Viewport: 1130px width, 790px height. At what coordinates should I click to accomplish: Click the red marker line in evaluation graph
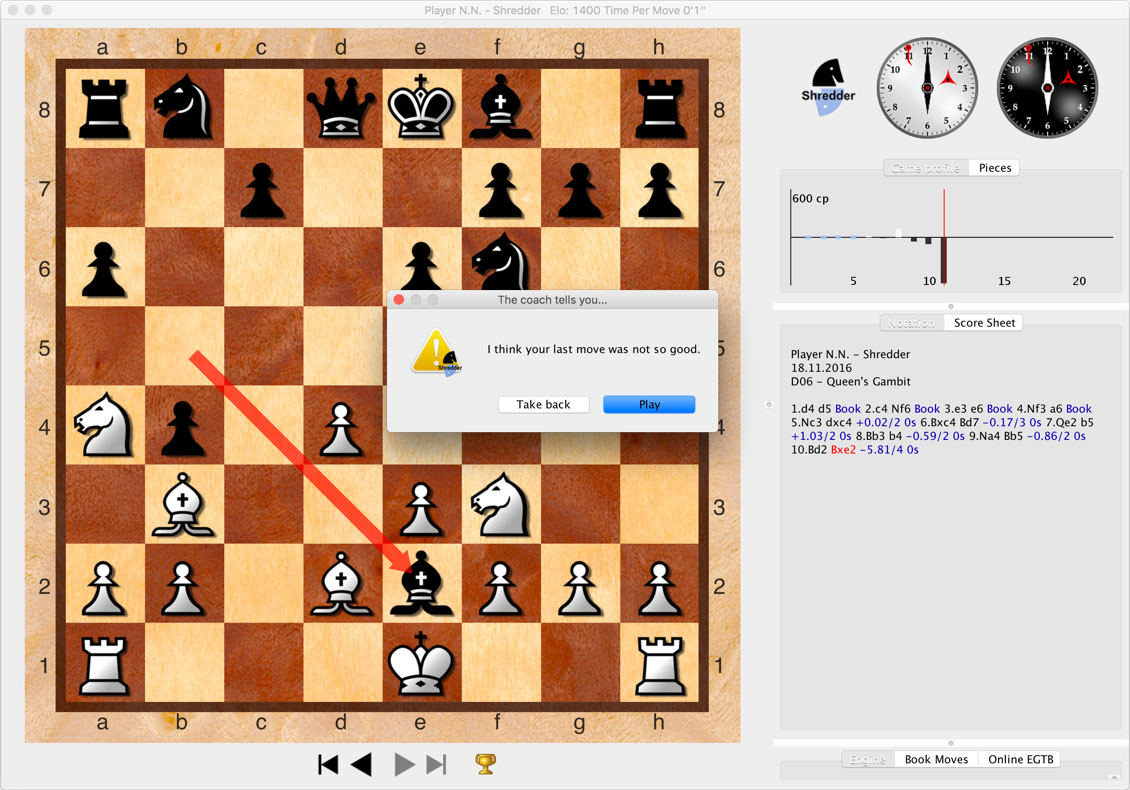[944, 237]
